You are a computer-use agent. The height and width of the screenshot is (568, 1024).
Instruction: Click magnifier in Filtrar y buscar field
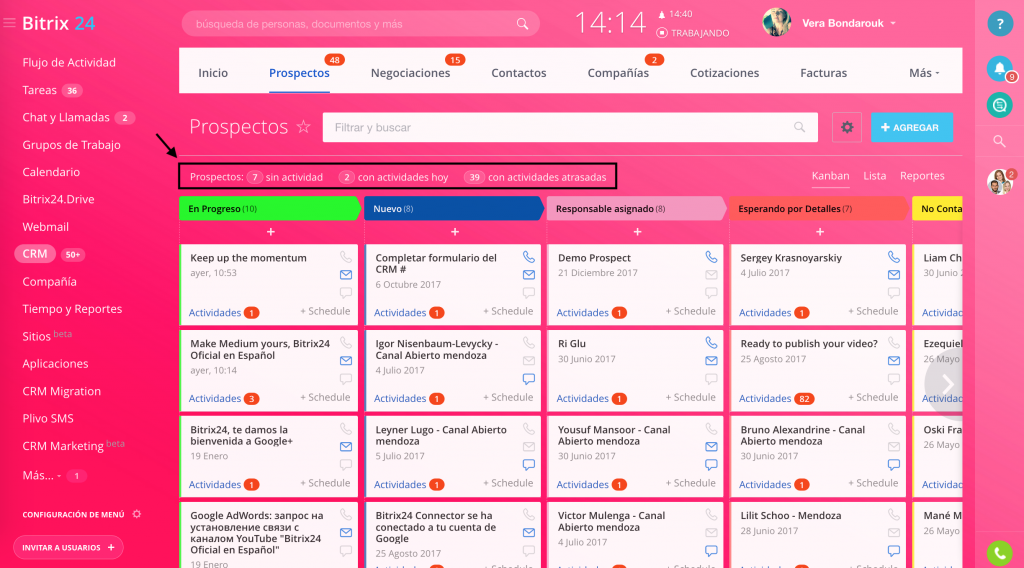coord(799,127)
